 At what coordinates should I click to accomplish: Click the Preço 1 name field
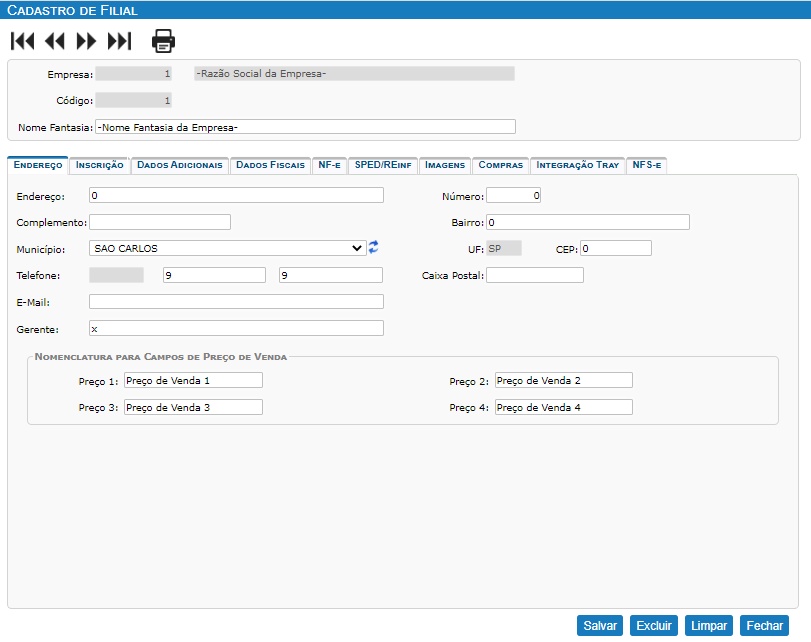click(193, 380)
